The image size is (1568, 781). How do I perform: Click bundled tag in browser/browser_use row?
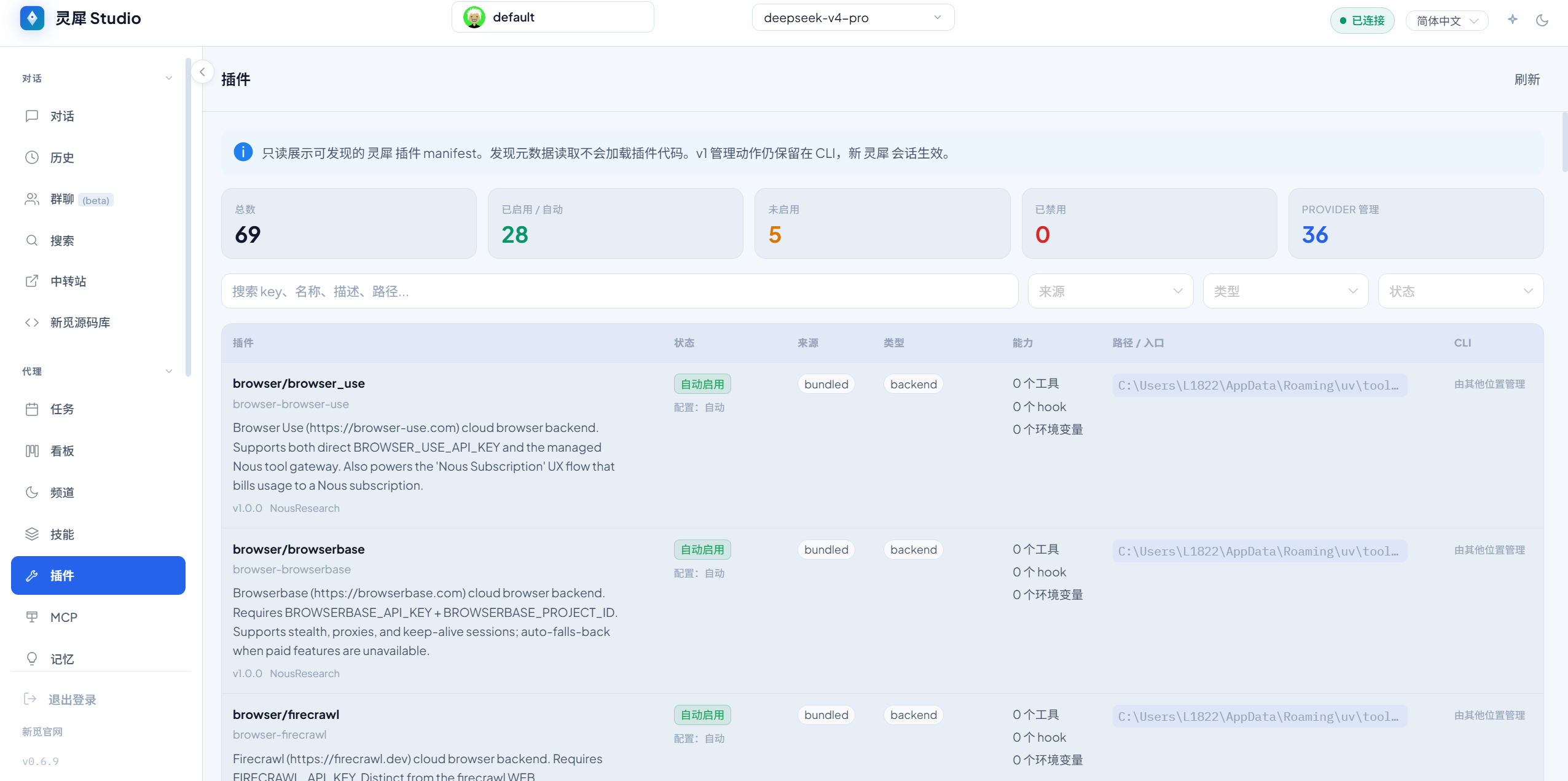pos(826,384)
